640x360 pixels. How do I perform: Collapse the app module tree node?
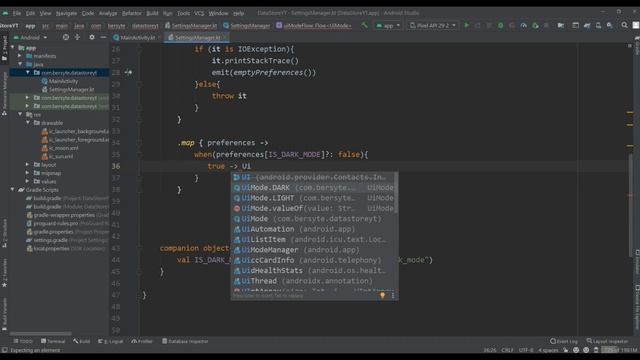tap(13, 47)
